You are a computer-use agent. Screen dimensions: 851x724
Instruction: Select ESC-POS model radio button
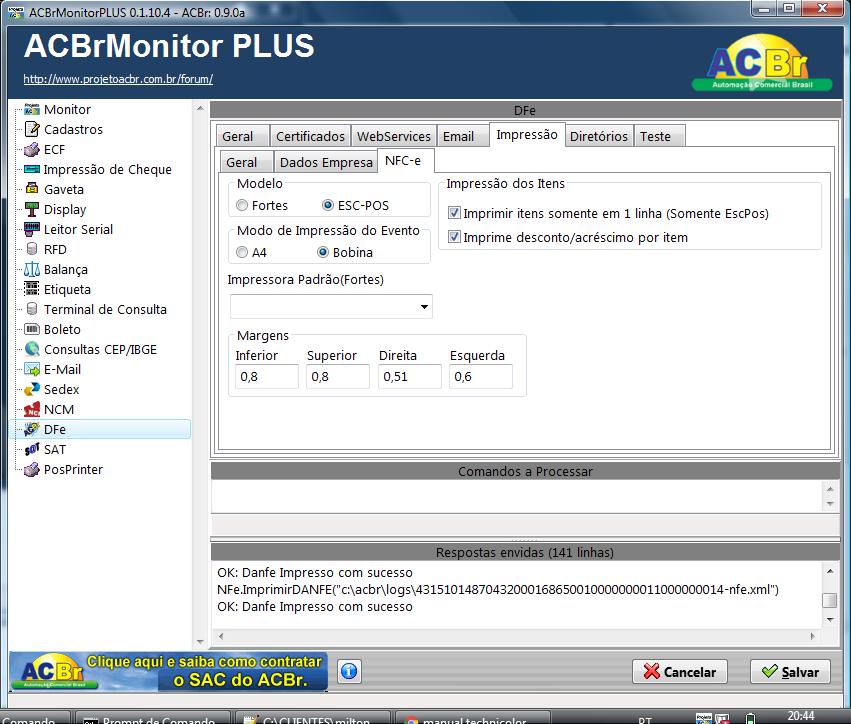click(328, 205)
